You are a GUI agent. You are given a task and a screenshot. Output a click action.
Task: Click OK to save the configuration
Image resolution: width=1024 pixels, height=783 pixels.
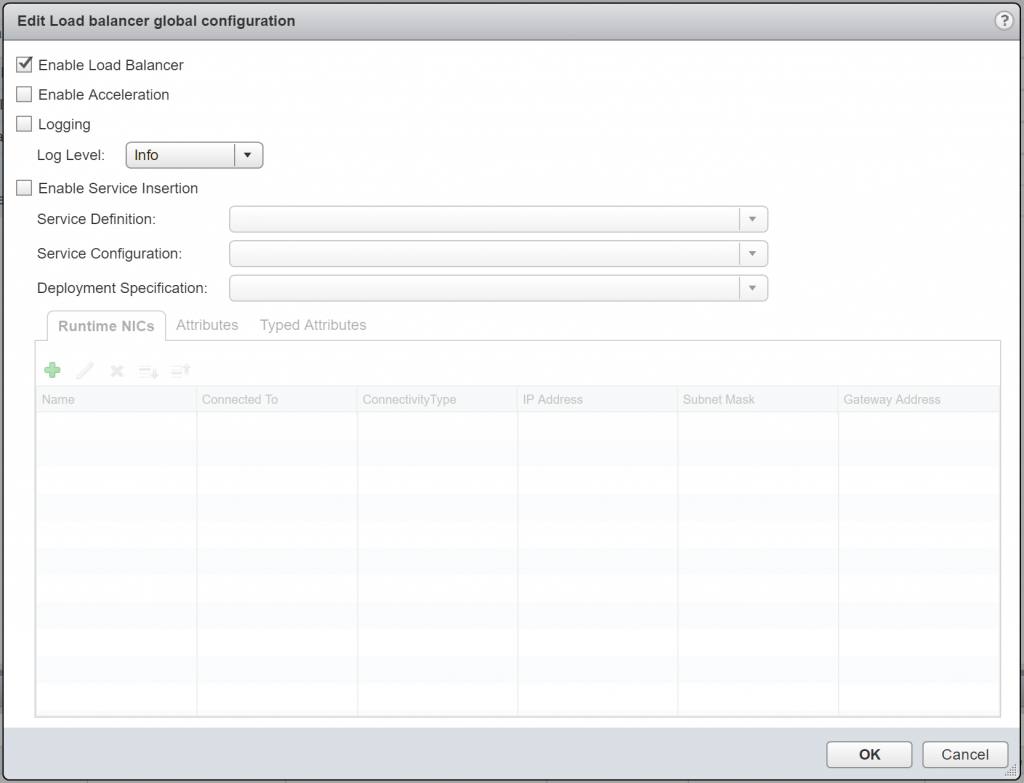click(868, 754)
